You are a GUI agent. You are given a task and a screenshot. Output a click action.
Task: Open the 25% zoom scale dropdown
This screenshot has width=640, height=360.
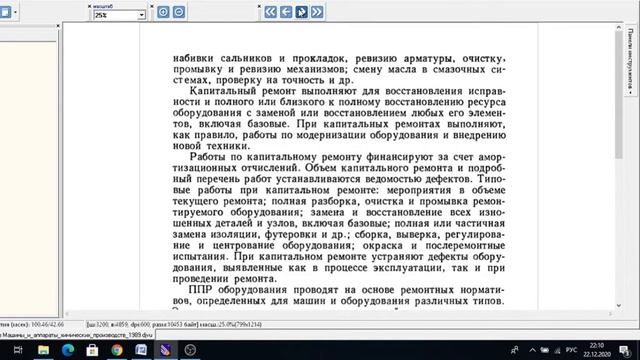[141, 15]
